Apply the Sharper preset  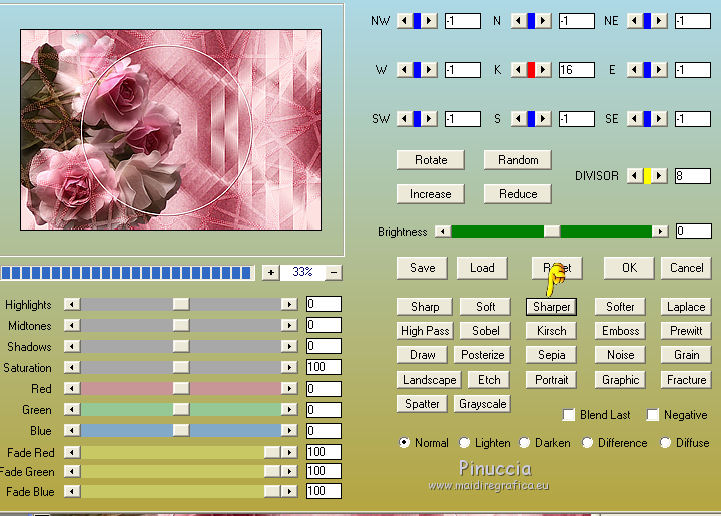pos(551,307)
